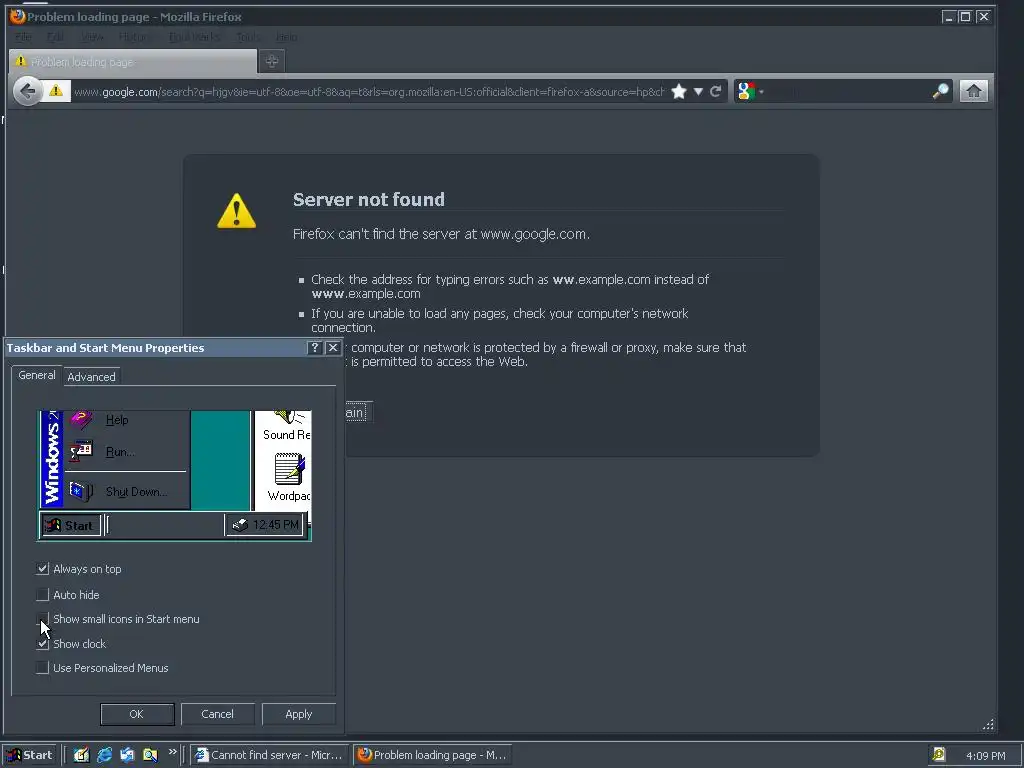The image size is (1024, 768).
Task: Click the yellow warning triangle on error page
Action: pyautogui.click(x=236, y=211)
